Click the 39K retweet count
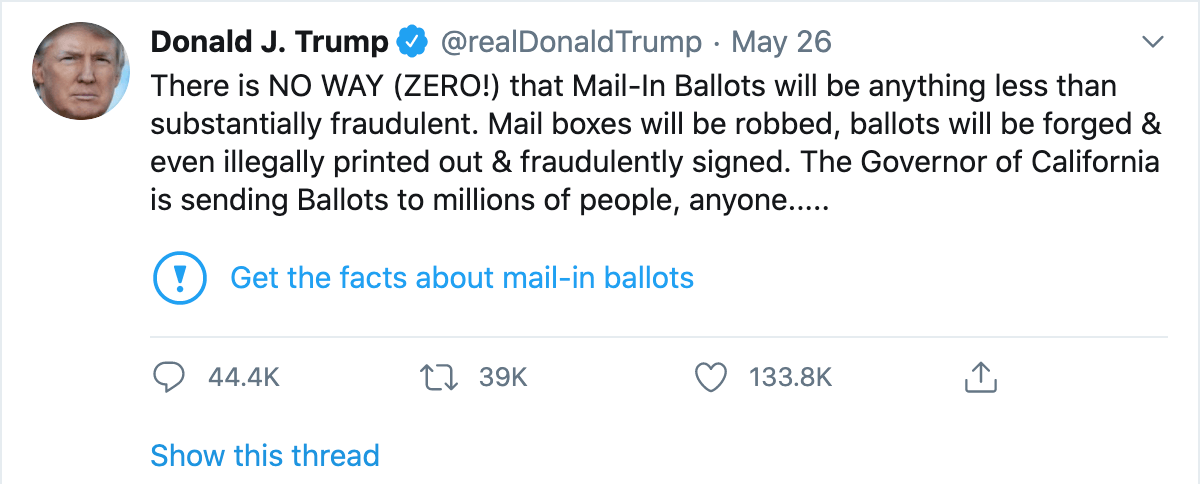Screen dimensions: 1202x484 click(x=503, y=377)
